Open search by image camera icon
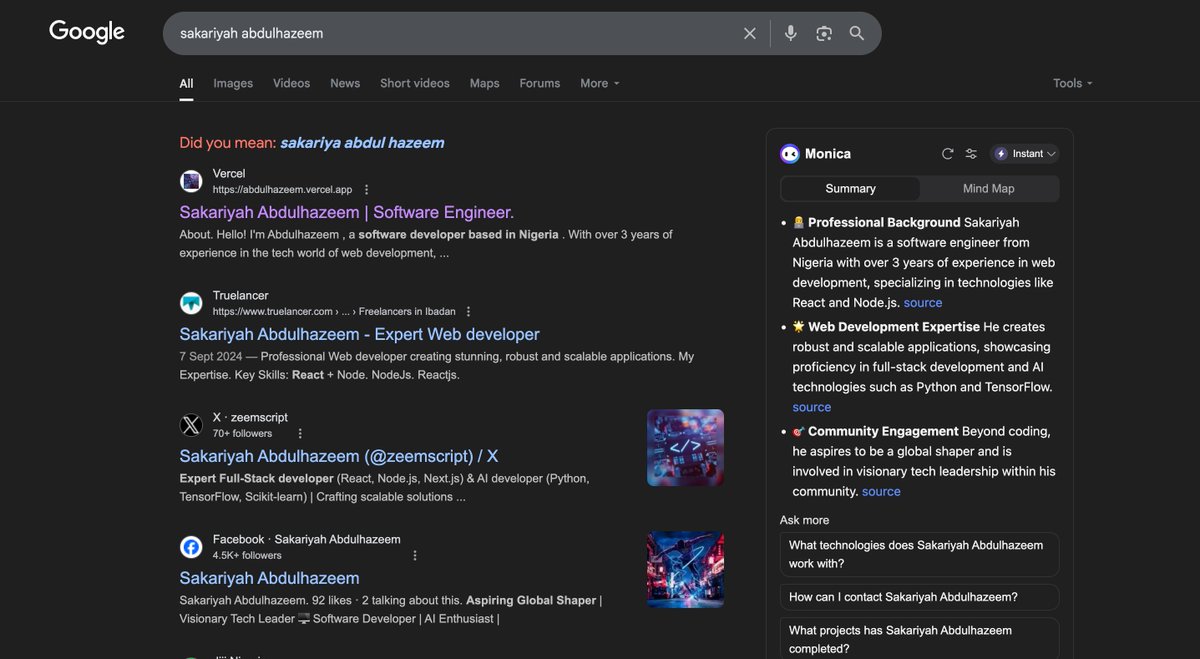 coord(824,34)
